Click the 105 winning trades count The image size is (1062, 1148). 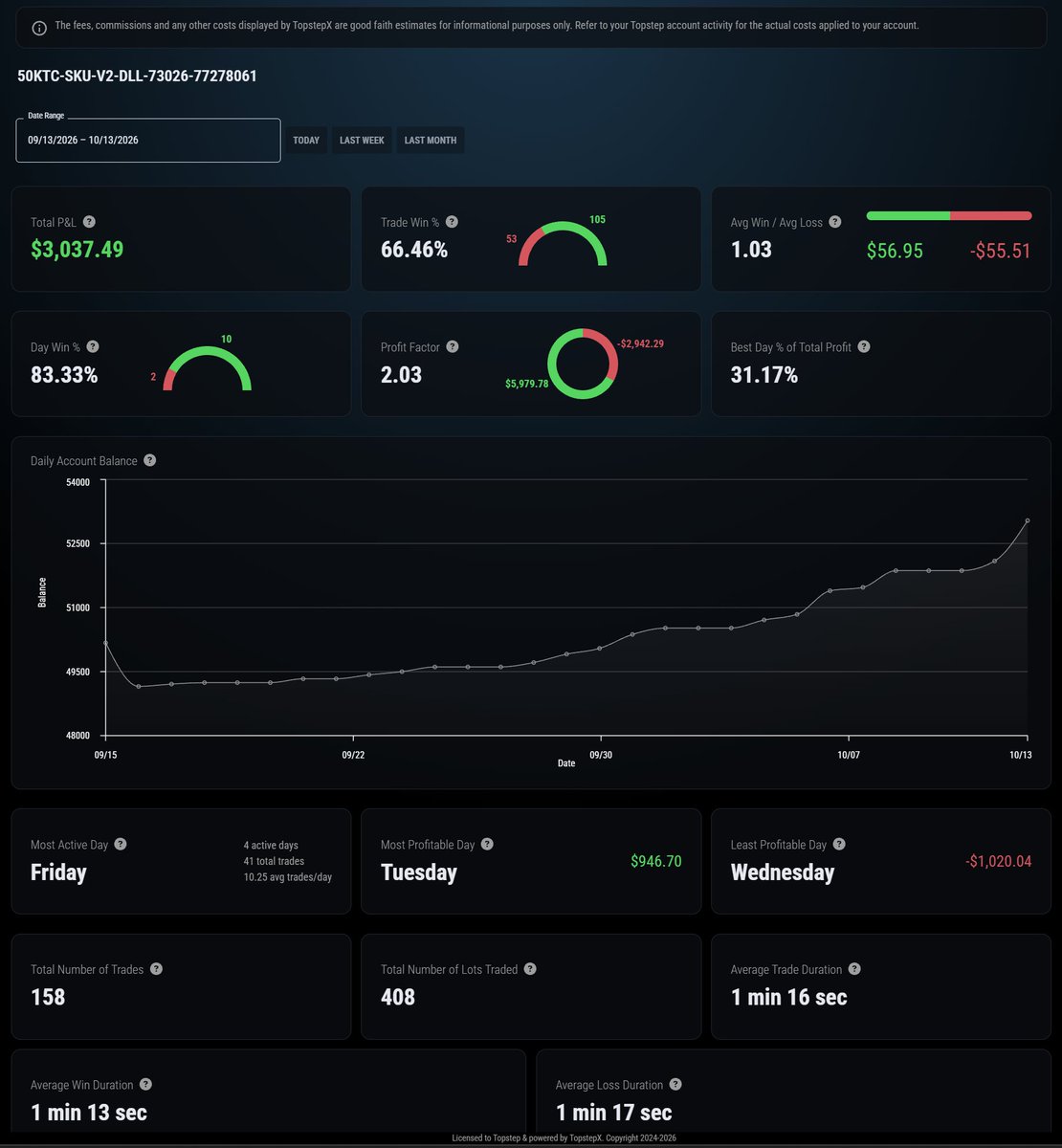[597, 220]
